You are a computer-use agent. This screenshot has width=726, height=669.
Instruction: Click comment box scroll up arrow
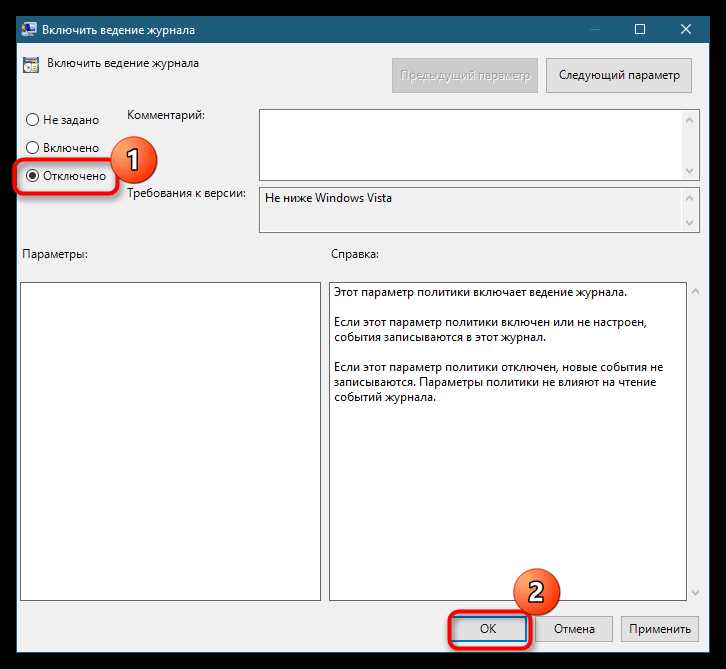pyautogui.click(x=689, y=120)
